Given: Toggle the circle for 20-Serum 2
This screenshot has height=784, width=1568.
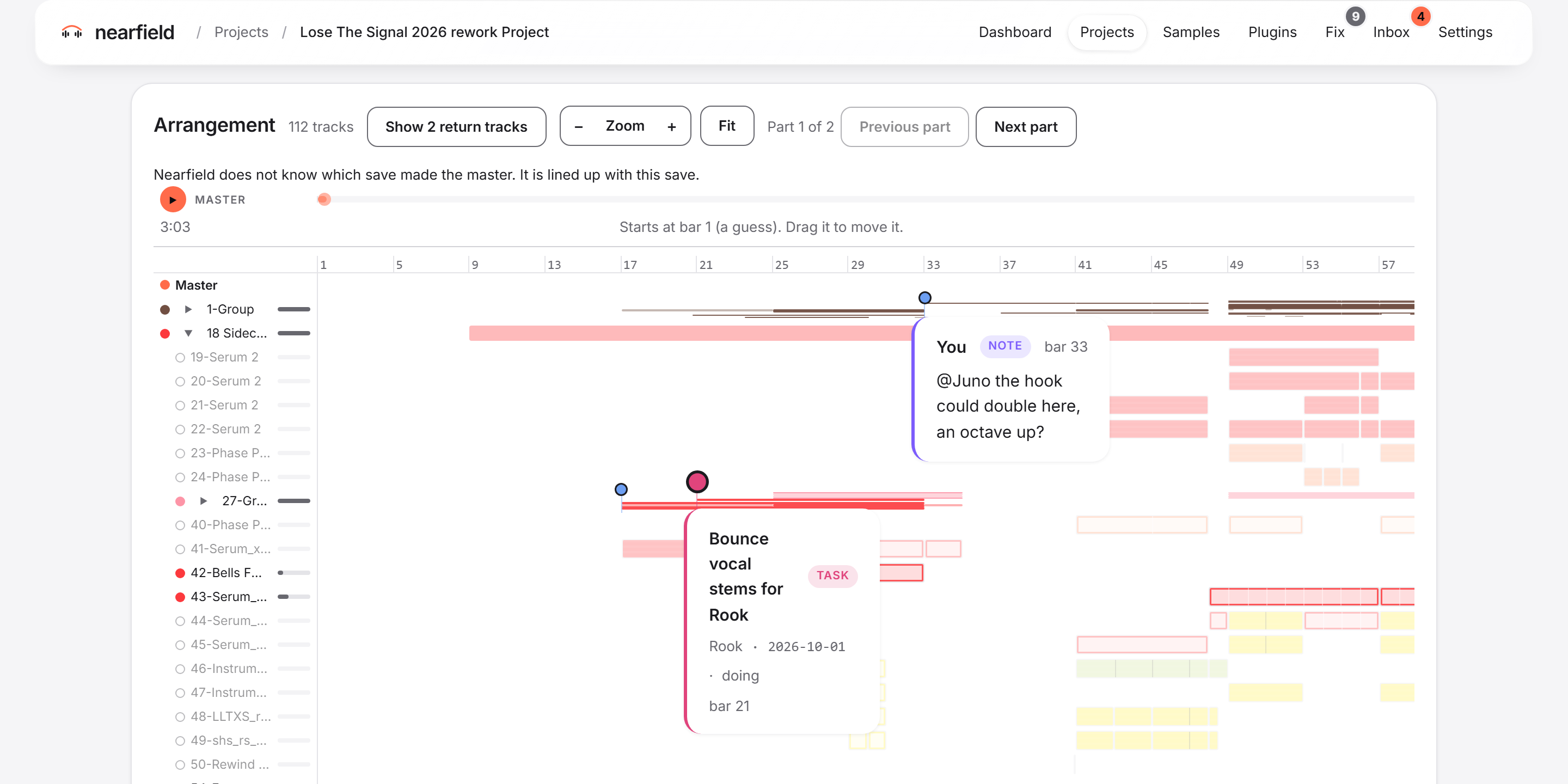Looking at the screenshot, I should pos(180,382).
